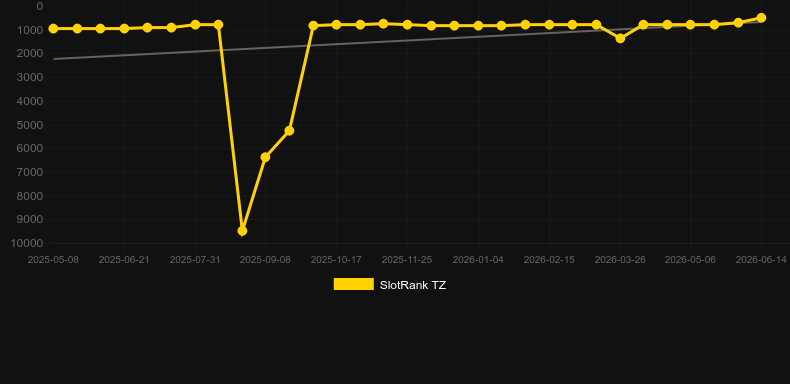Select the first data point at 2025-05-08
790x384 pixels.
53,29
